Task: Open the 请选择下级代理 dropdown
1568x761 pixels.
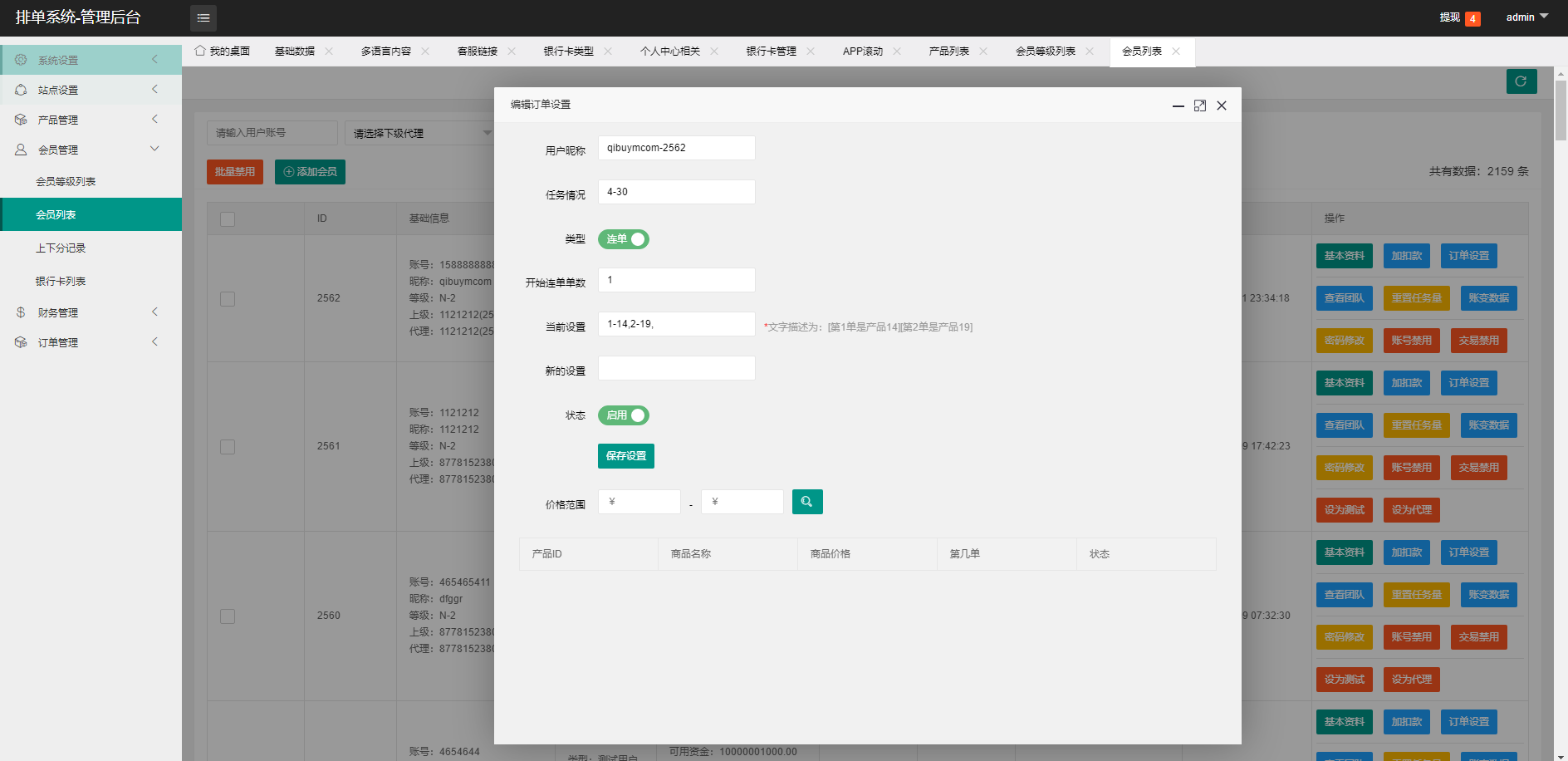Action: coord(419,133)
